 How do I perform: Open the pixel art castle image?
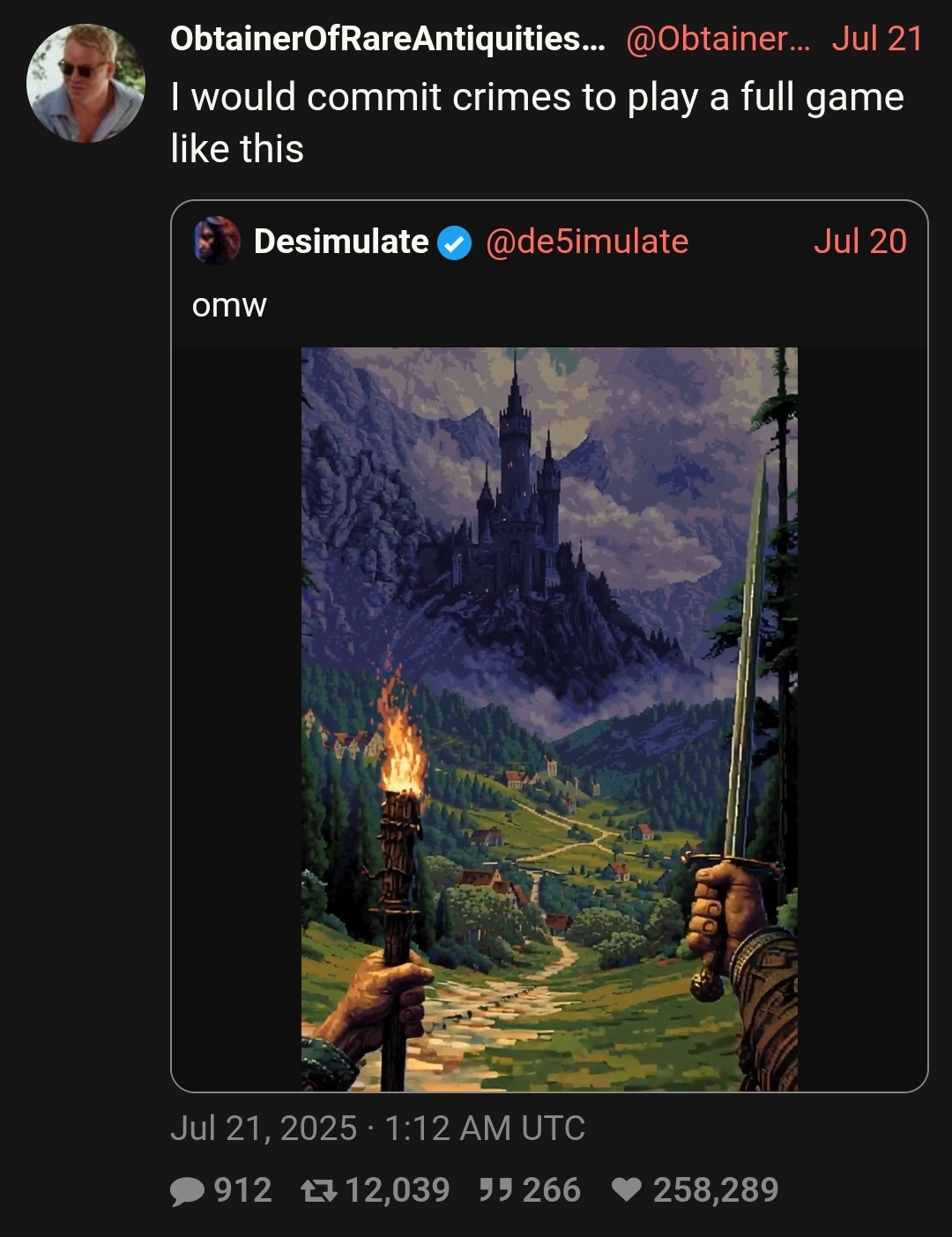coord(549,719)
